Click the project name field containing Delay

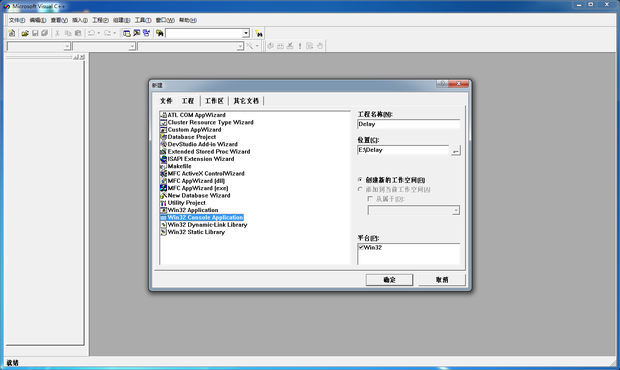coord(408,124)
